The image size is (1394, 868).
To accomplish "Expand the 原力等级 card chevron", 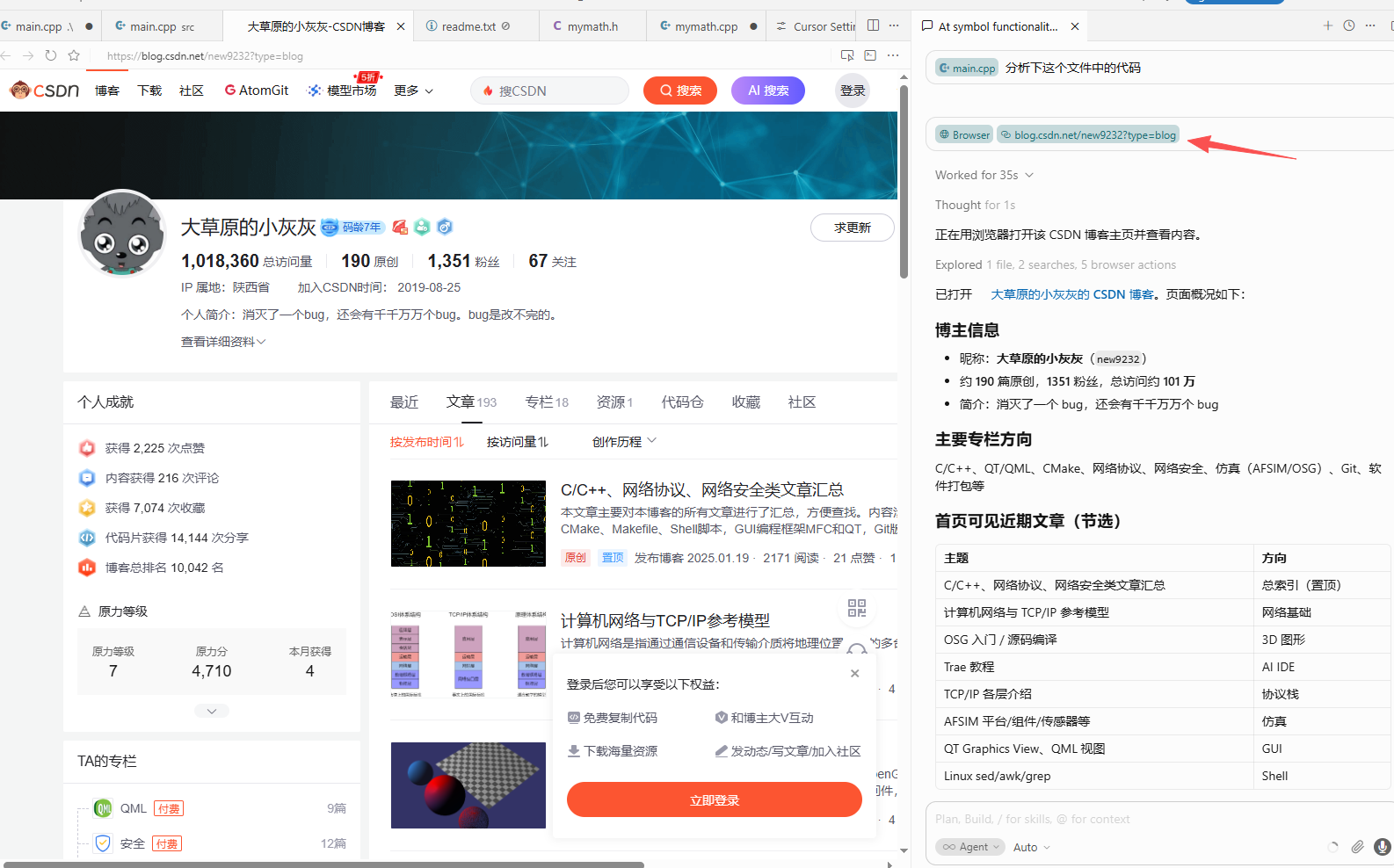I will [212, 711].
